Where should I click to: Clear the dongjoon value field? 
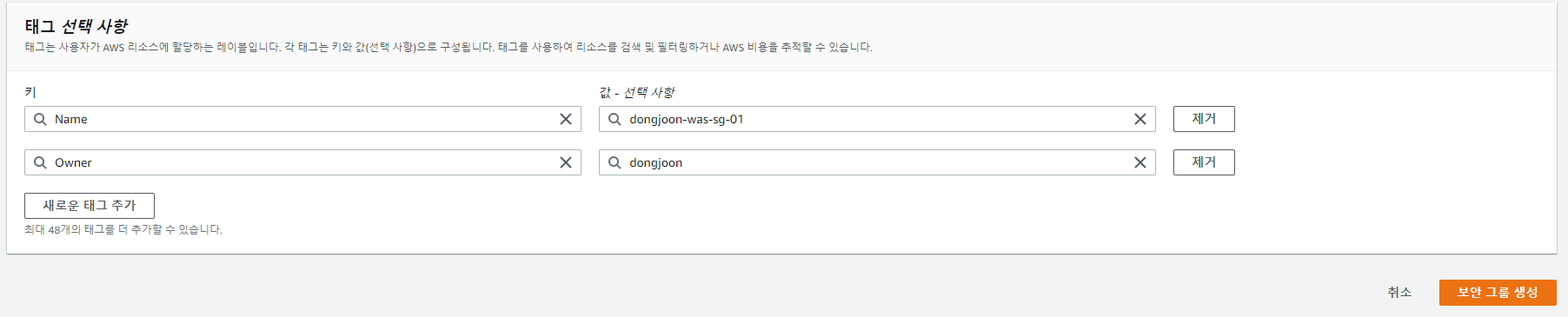click(1139, 162)
